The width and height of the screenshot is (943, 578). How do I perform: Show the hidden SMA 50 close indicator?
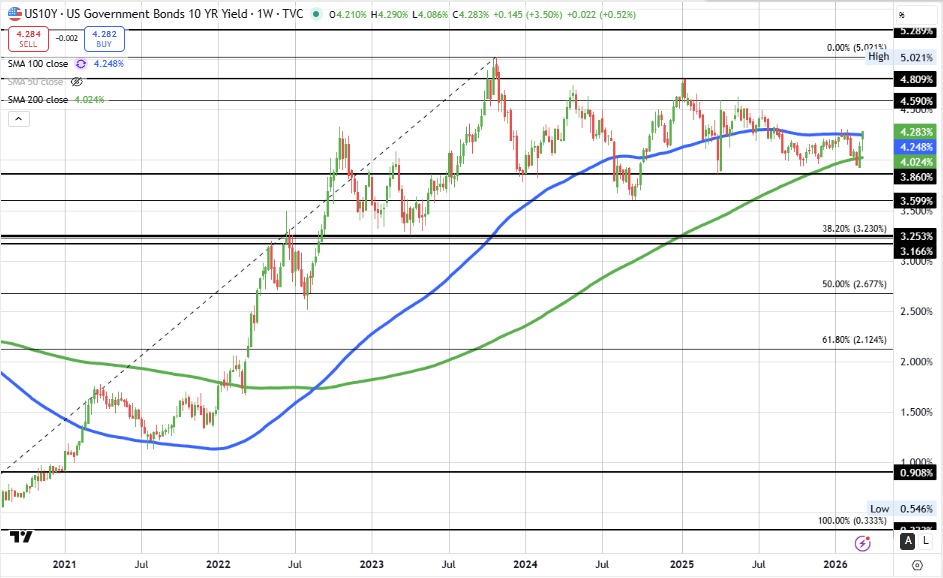pyautogui.click(x=76, y=81)
